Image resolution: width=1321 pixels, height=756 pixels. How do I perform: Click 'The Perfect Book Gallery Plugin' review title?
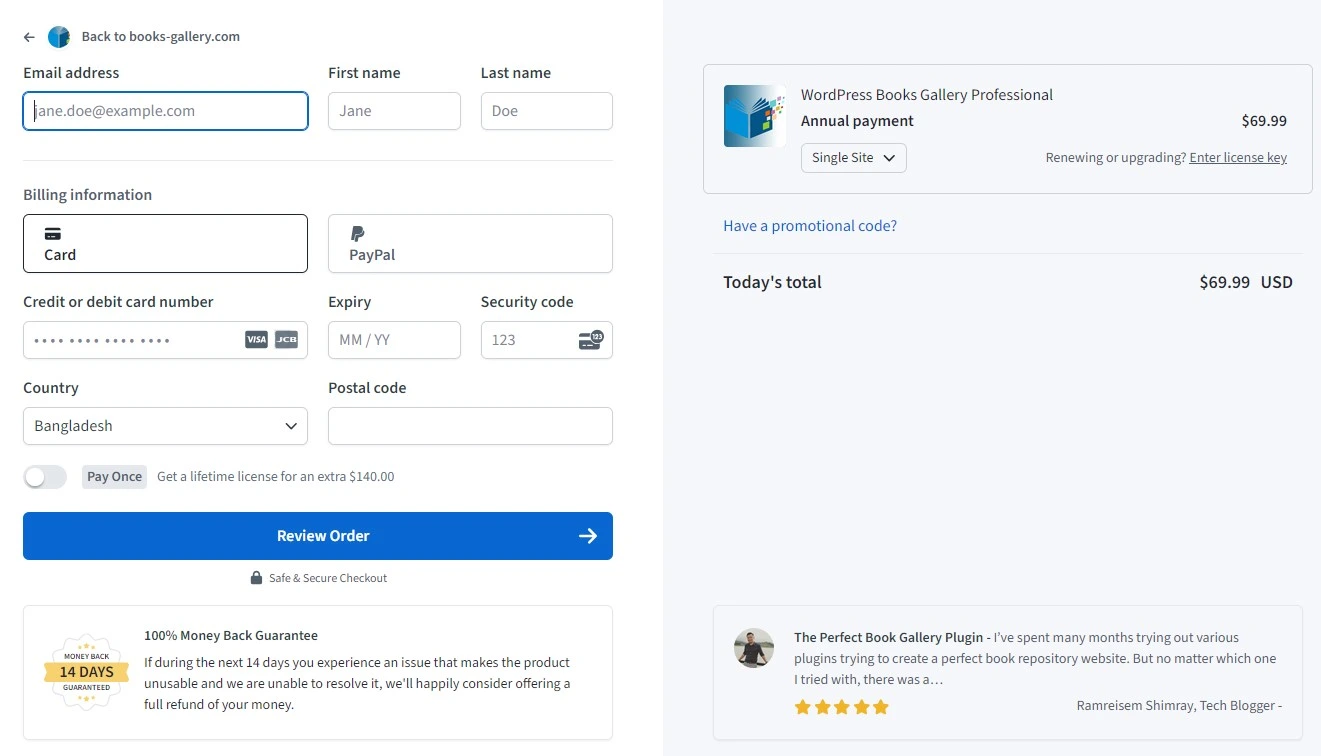[x=888, y=637]
